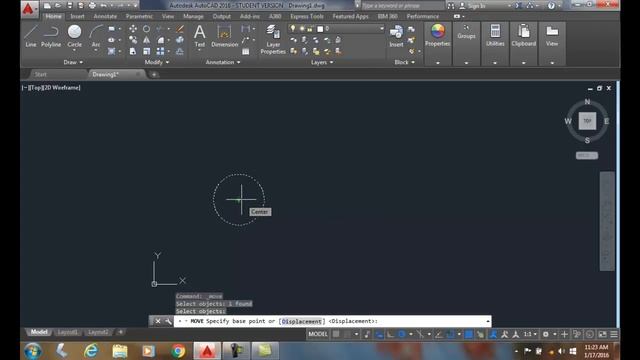
Task: Toggle lineweight display blue square icon
Action: pos(469,334)
